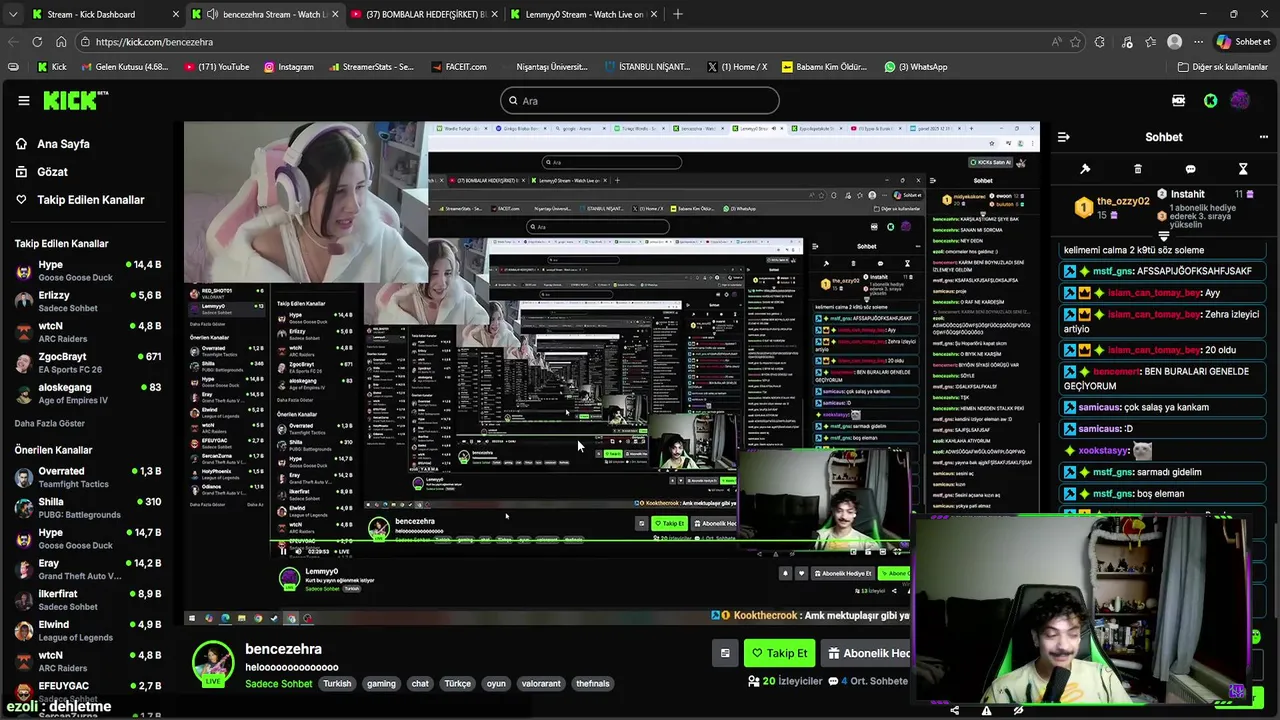Open browser settings three-dot menu
The width and height of the screenshot is (1280, 720).
(x=1198, y=42)
